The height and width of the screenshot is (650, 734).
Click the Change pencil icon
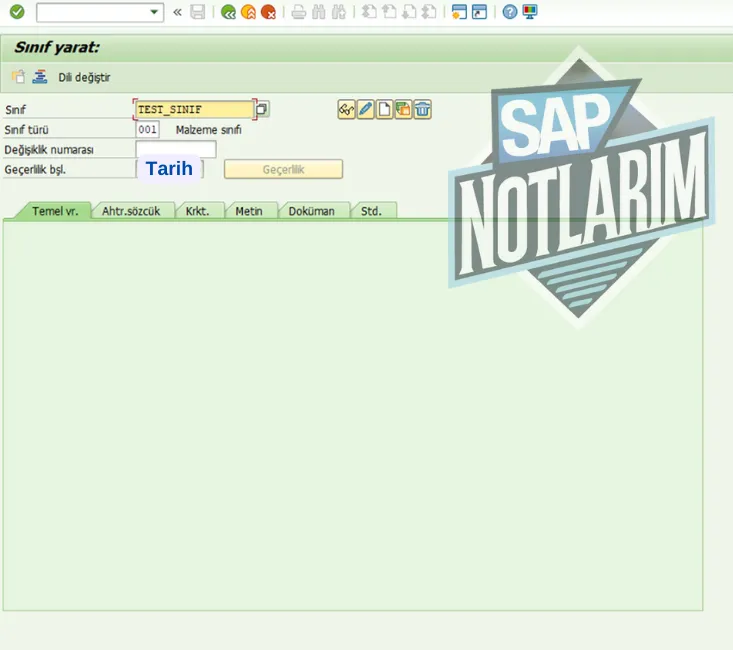[366, 110]
